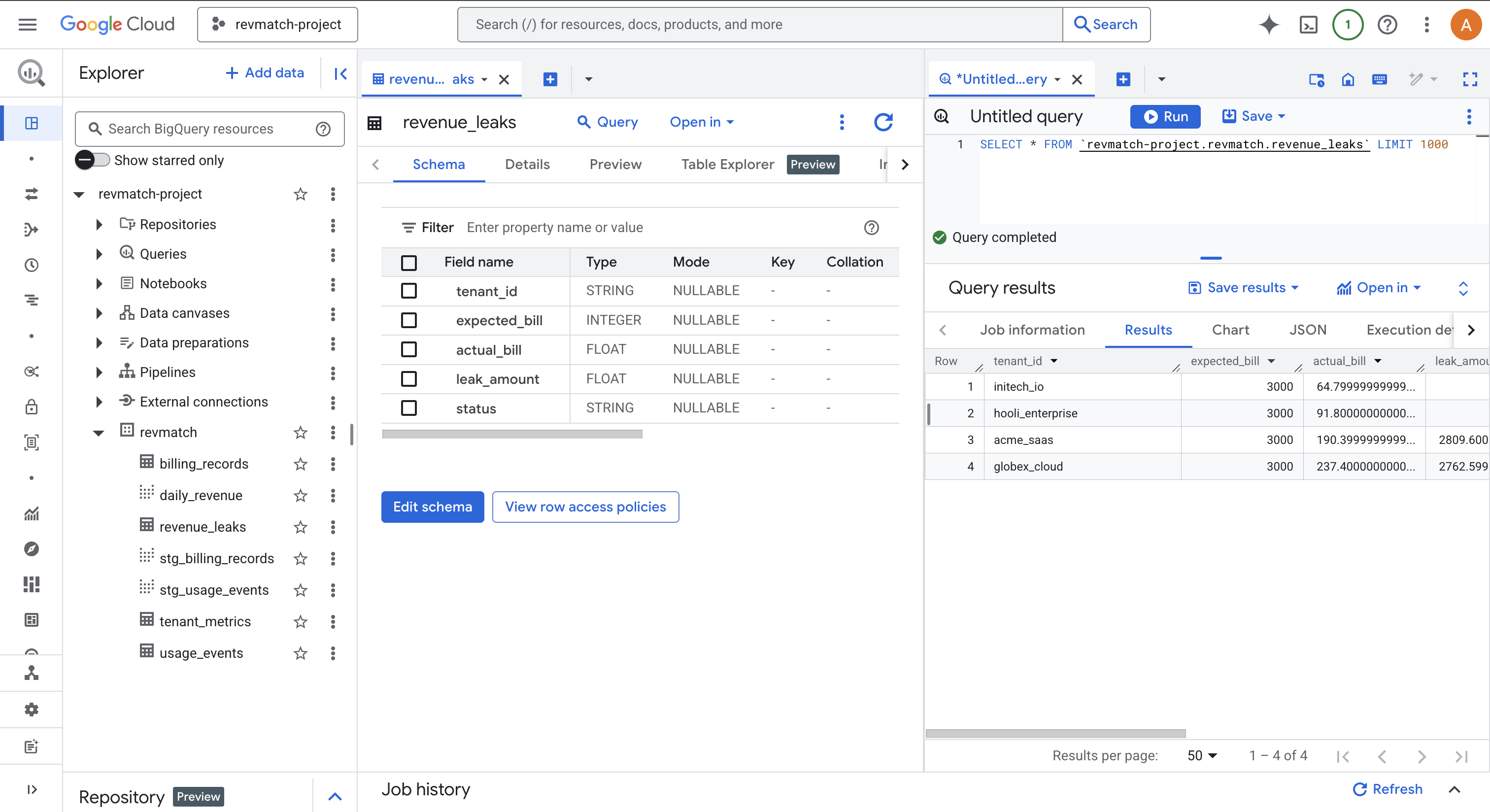Image resolution: width=1490 pixels, height=812 pixels.
Task: Click Add data in Explorer
Action: [x=264, y=73]
